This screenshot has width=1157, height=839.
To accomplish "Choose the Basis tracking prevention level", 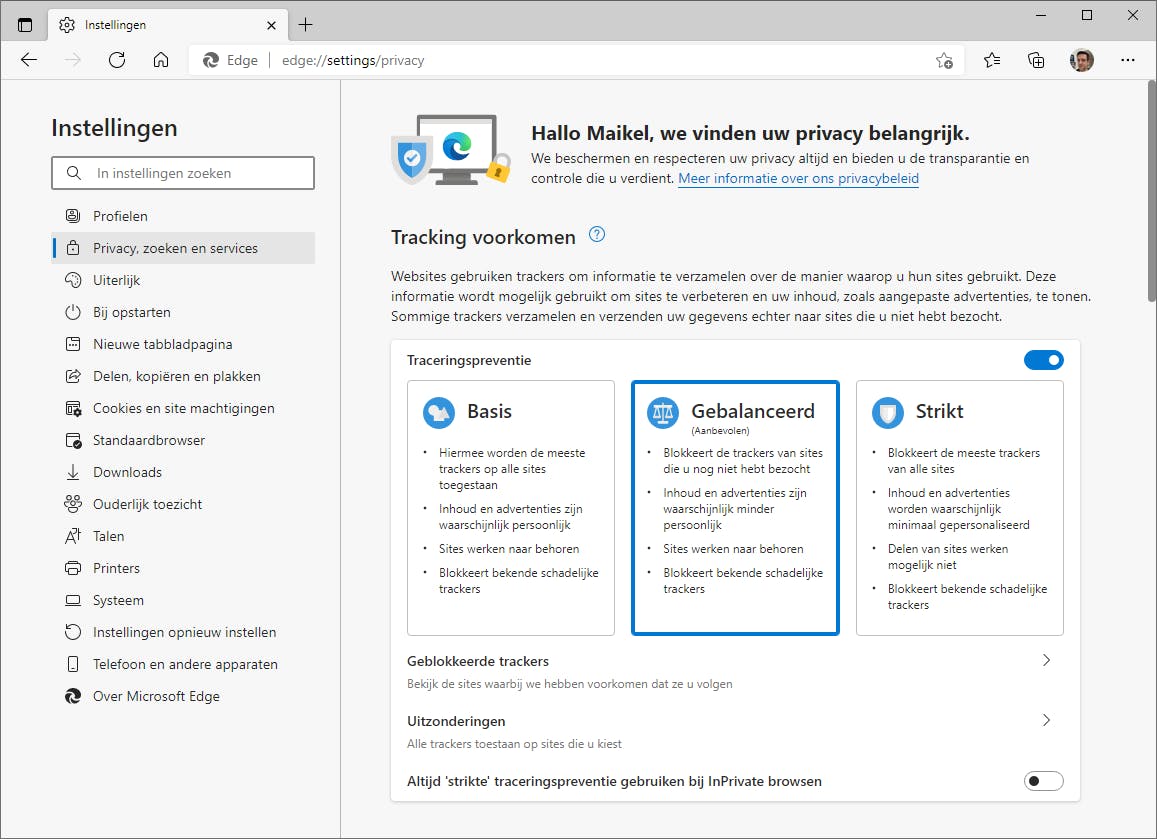I will point(510,507).
